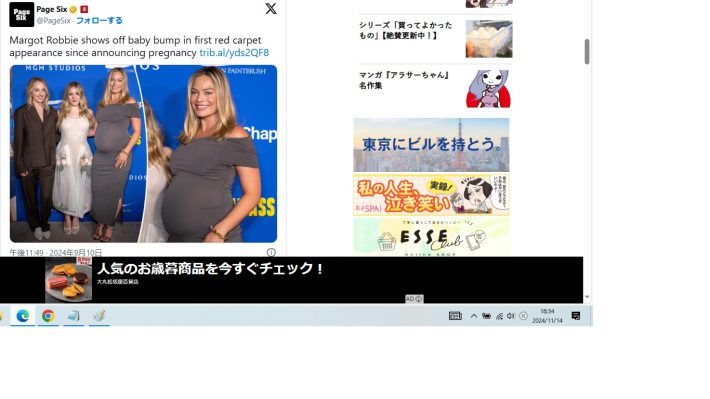Open the trib.al/yds2QF8 link
This screenshot has height=399, width=710.
[x=234, y=53]
